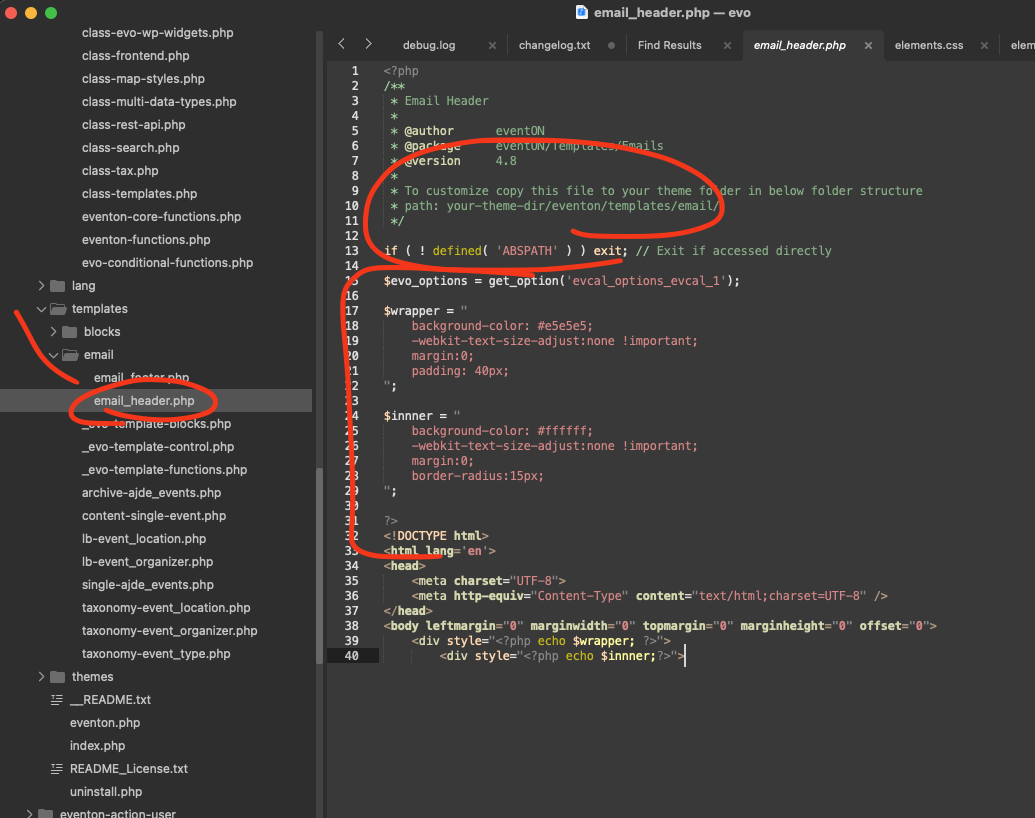This screenshot has height=818, width=1035.
Task: Open index.php in the sidebar
Action: (x=97, y=746)
